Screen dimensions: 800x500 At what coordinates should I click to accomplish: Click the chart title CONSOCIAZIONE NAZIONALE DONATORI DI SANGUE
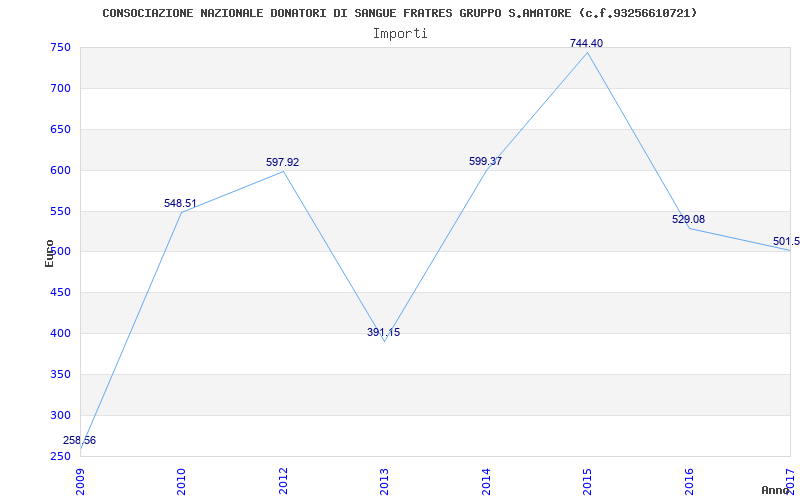pos(399,13)
